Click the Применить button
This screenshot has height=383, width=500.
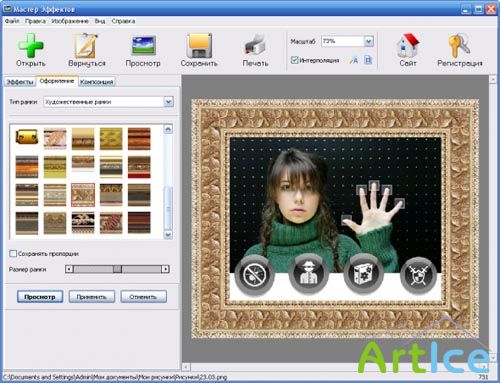pyautogui.click(x=92, y=297)
